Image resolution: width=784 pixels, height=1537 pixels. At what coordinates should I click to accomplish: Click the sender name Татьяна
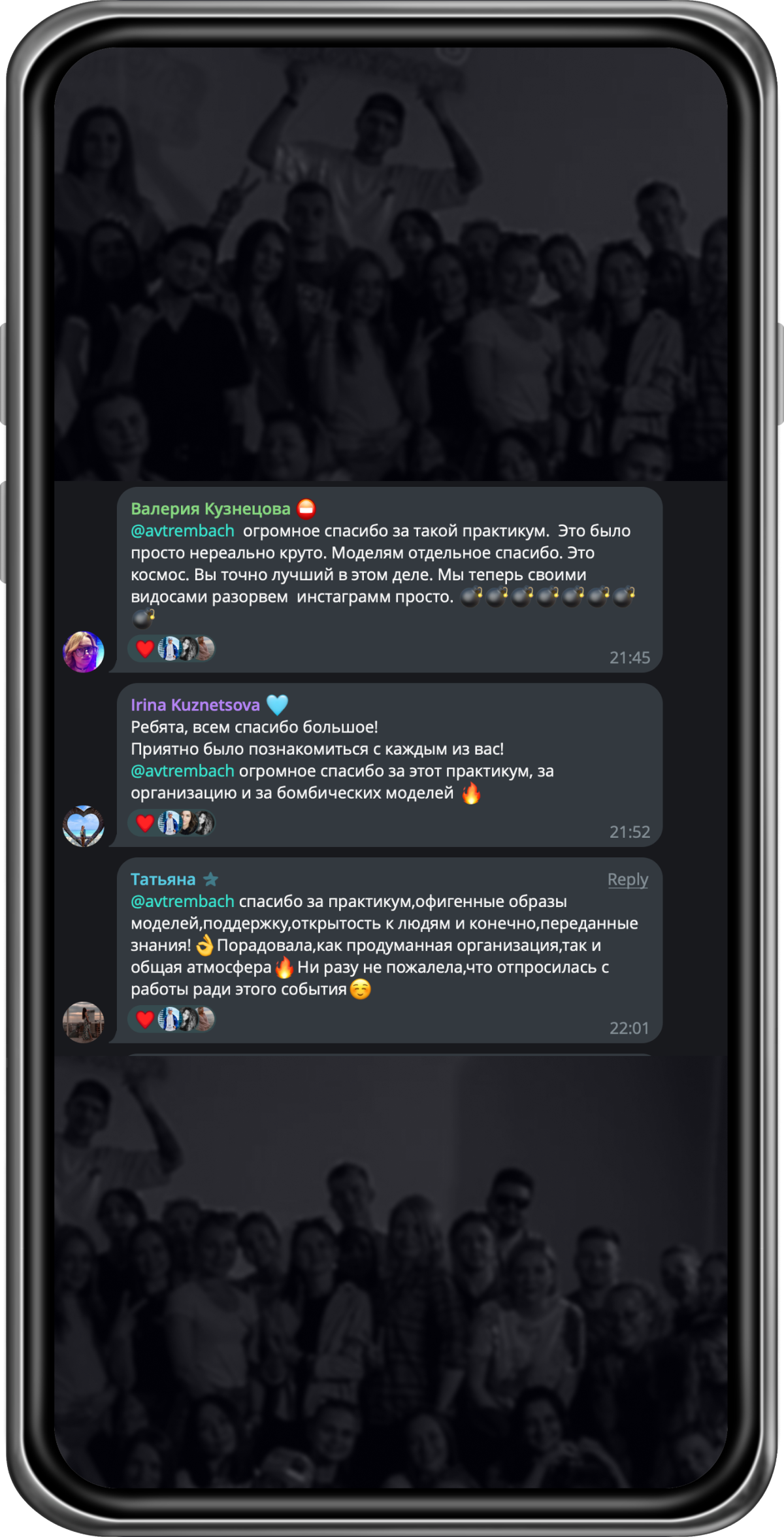coord(163,880)
